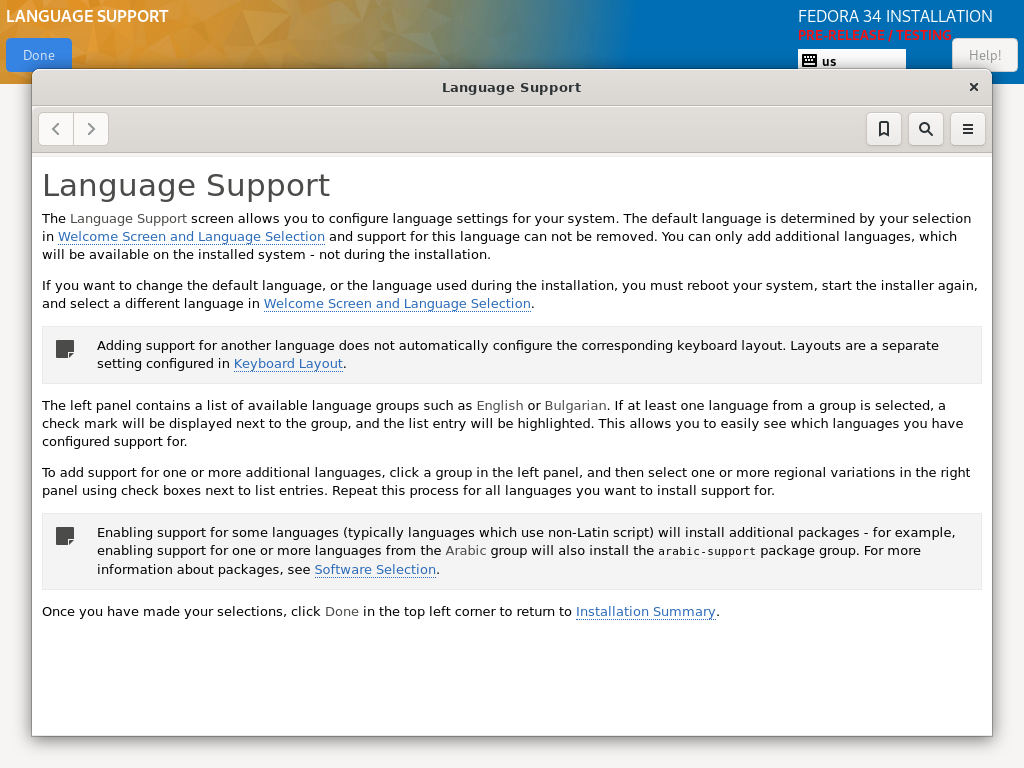Open the 'us' keyboard layout indicator
The image size is (1024, 768).
(x=852, y=60)
